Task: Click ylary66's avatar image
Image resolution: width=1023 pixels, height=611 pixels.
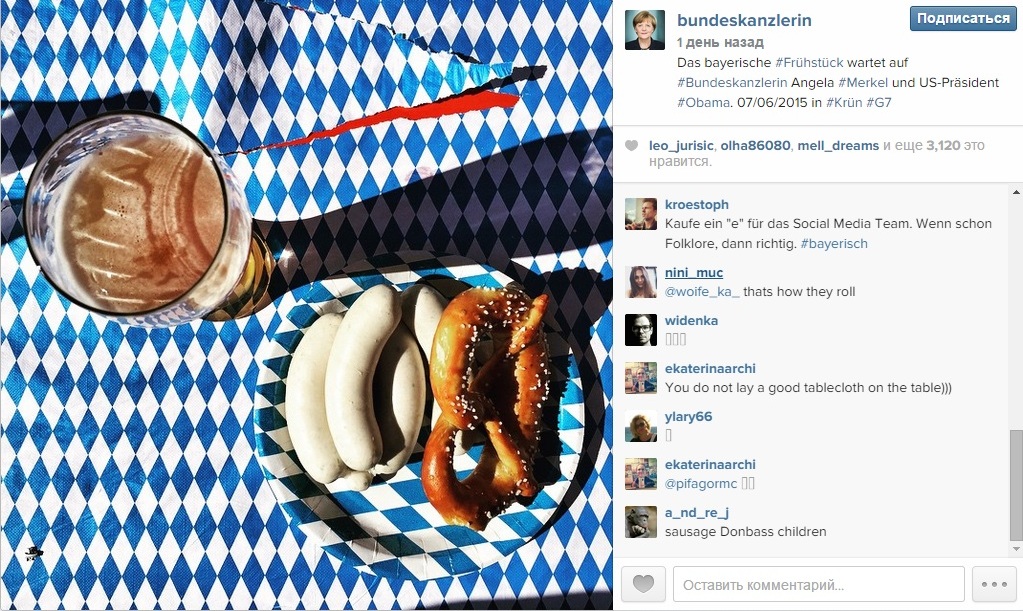Action: coord(641,426)
